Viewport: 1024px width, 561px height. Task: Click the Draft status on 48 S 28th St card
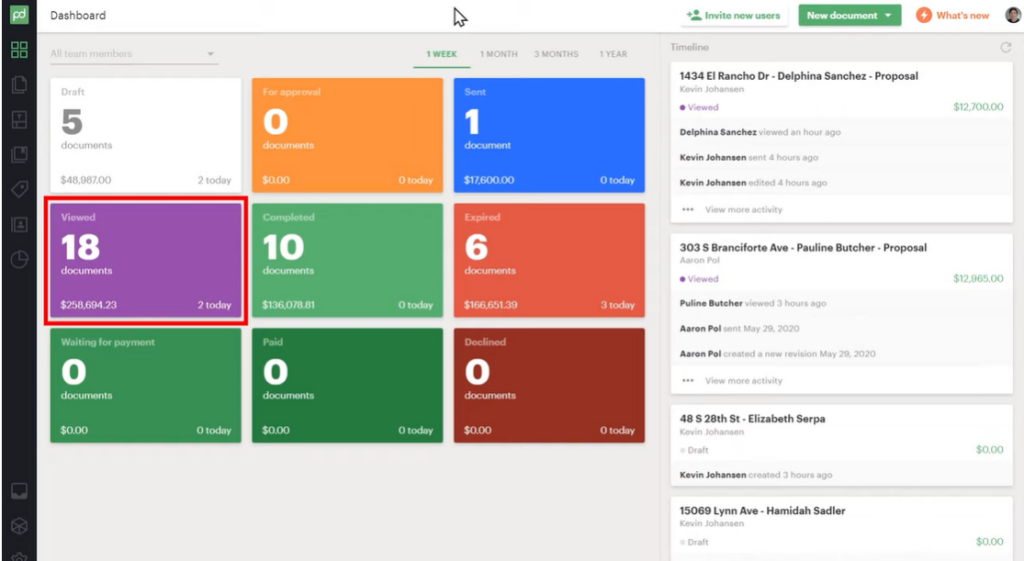pos(694,450)
